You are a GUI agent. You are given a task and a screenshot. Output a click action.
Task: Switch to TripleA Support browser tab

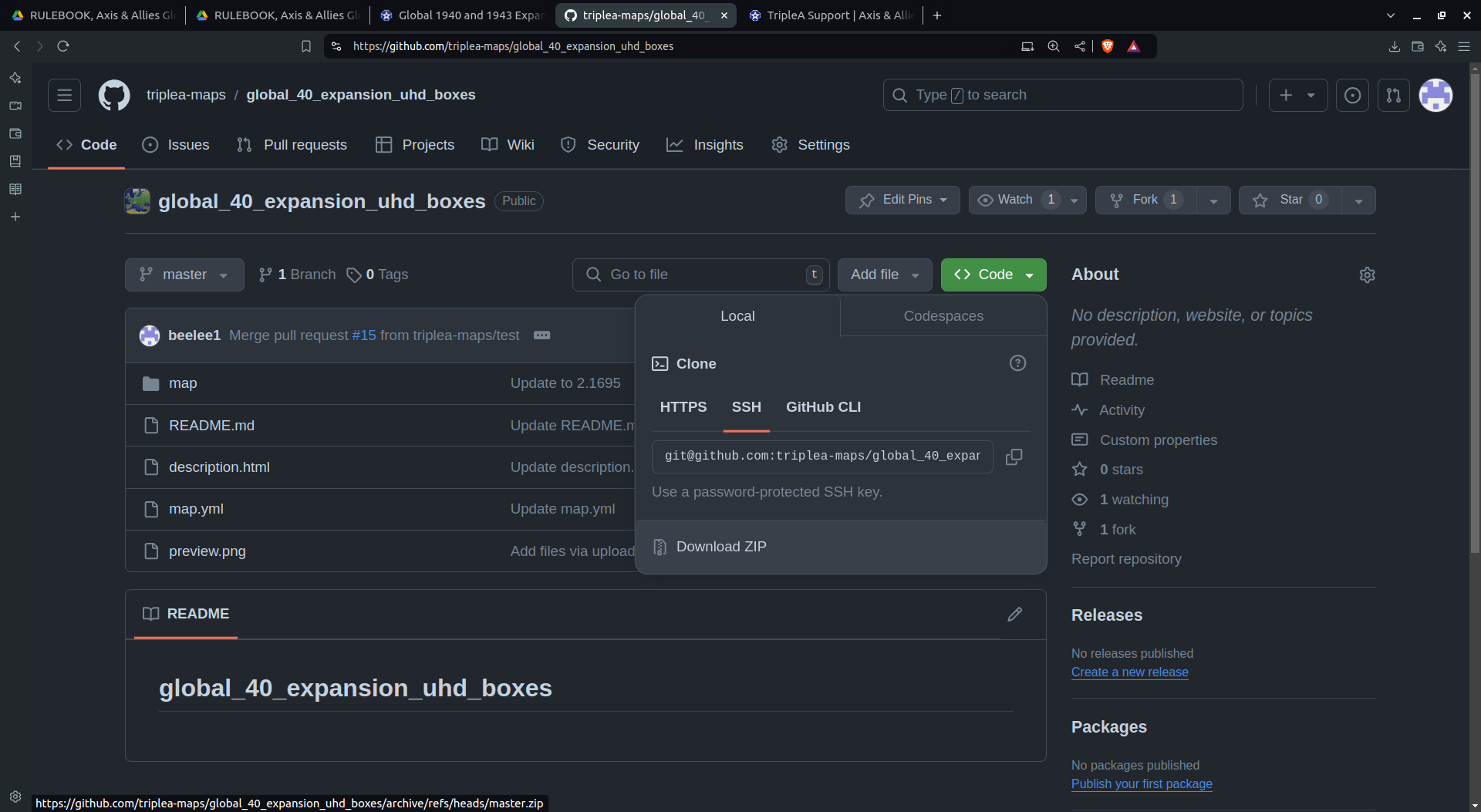coord(832,15)
